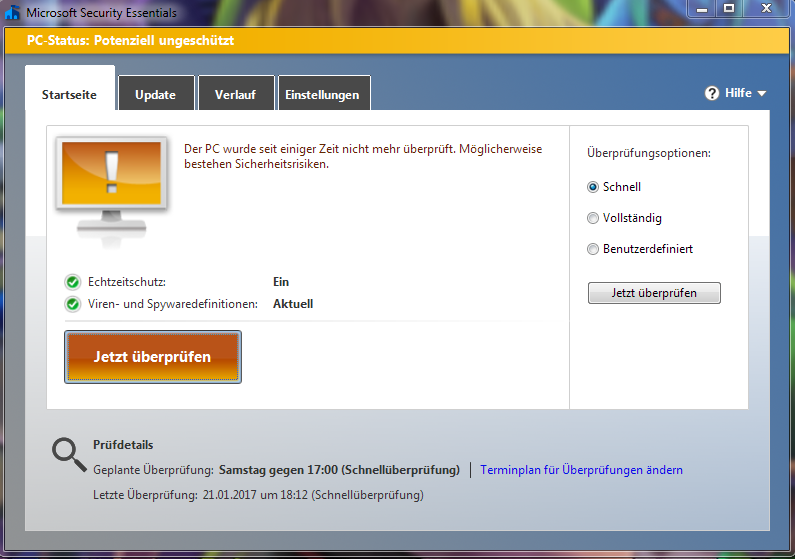The image size is (795, 559).
Task: Minimize the Security Essentials window
Action: click(702, 9)
